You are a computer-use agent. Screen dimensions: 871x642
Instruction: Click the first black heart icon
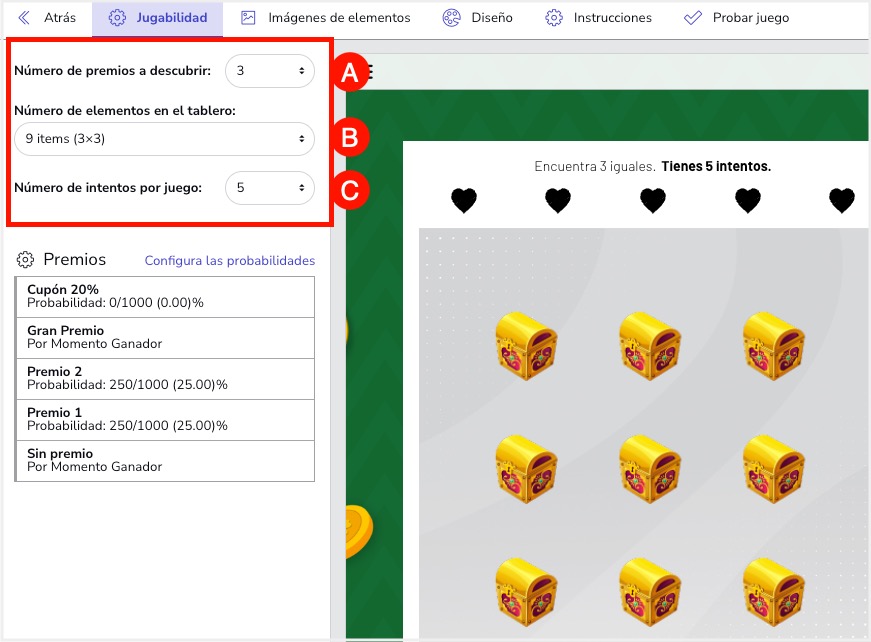(x=464, y=200)
